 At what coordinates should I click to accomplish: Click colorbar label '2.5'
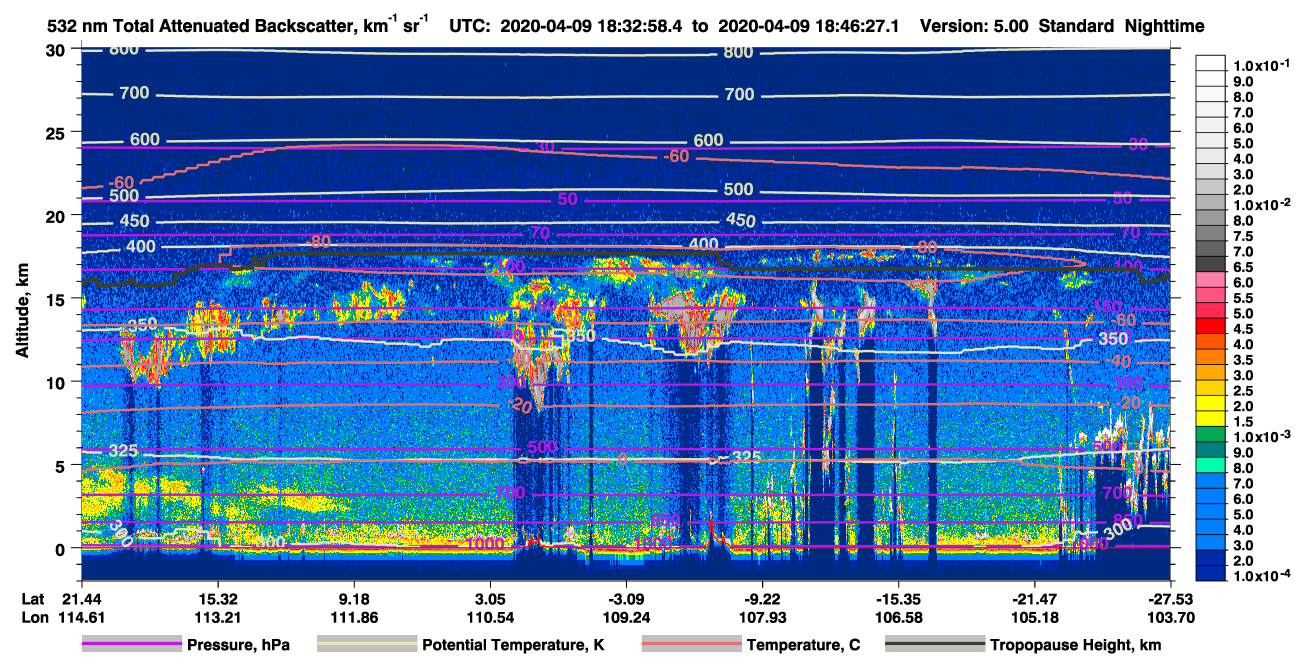[x=1245, y=391]
